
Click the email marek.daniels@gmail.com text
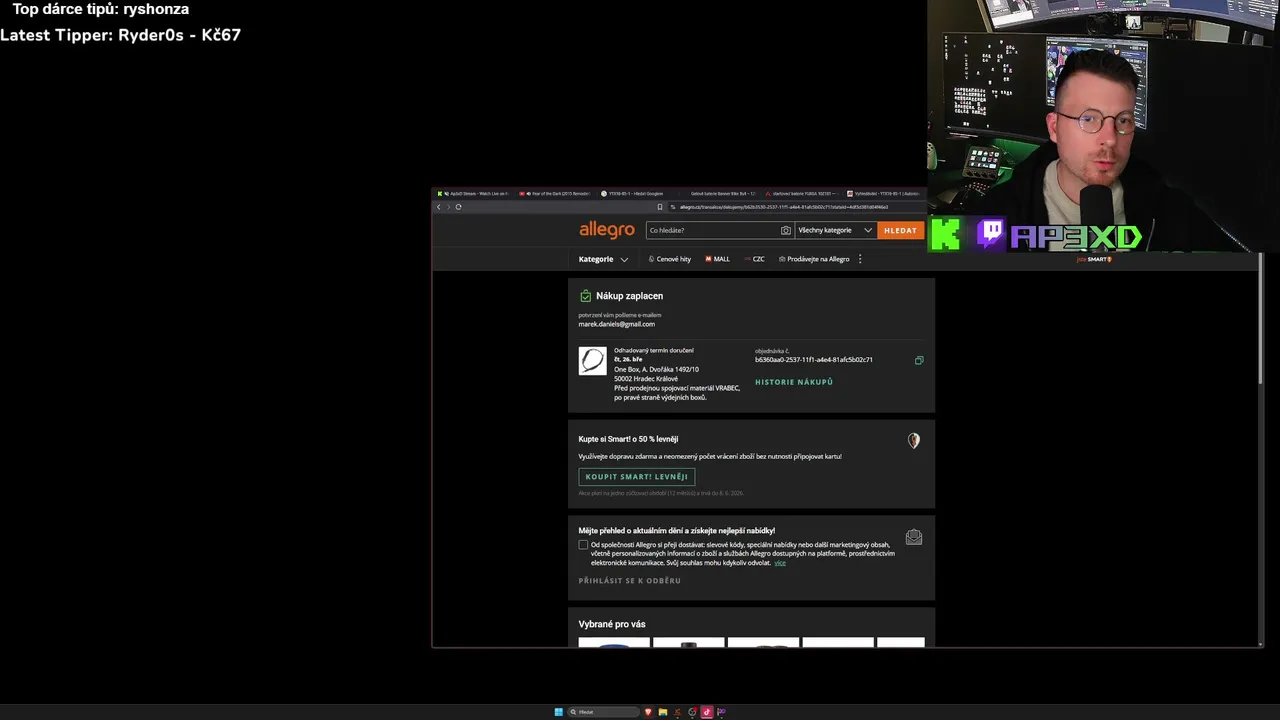coord(616,324)
